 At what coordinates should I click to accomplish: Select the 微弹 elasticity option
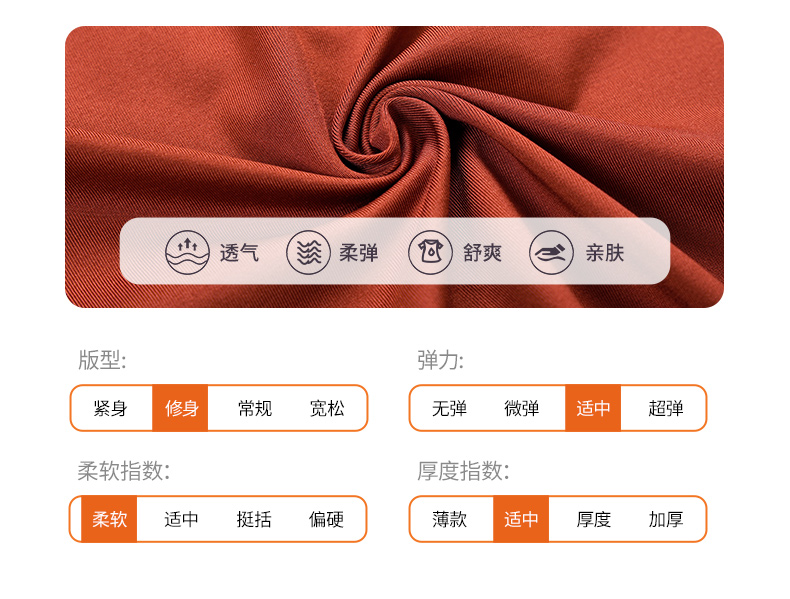click(521, 408)
